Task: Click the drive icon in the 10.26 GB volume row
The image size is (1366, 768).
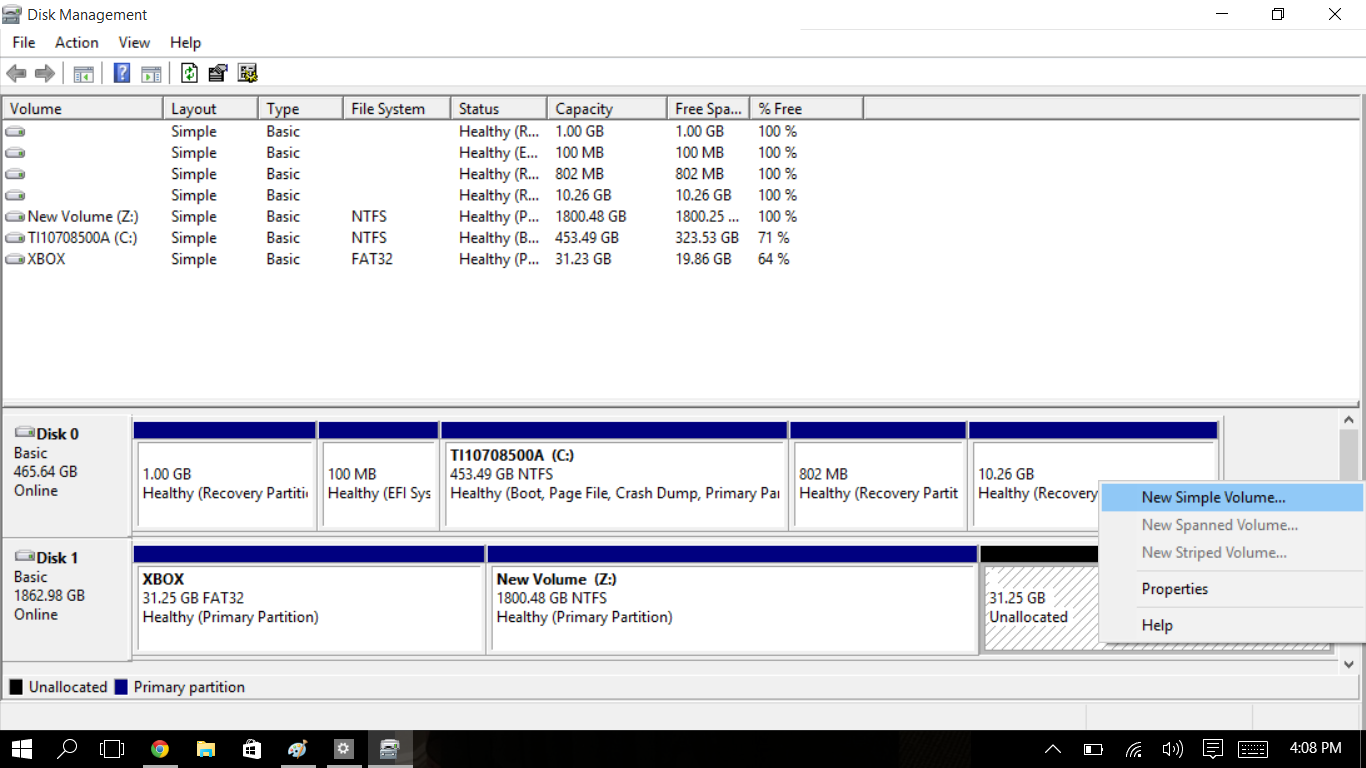Action: coord(15,195)
